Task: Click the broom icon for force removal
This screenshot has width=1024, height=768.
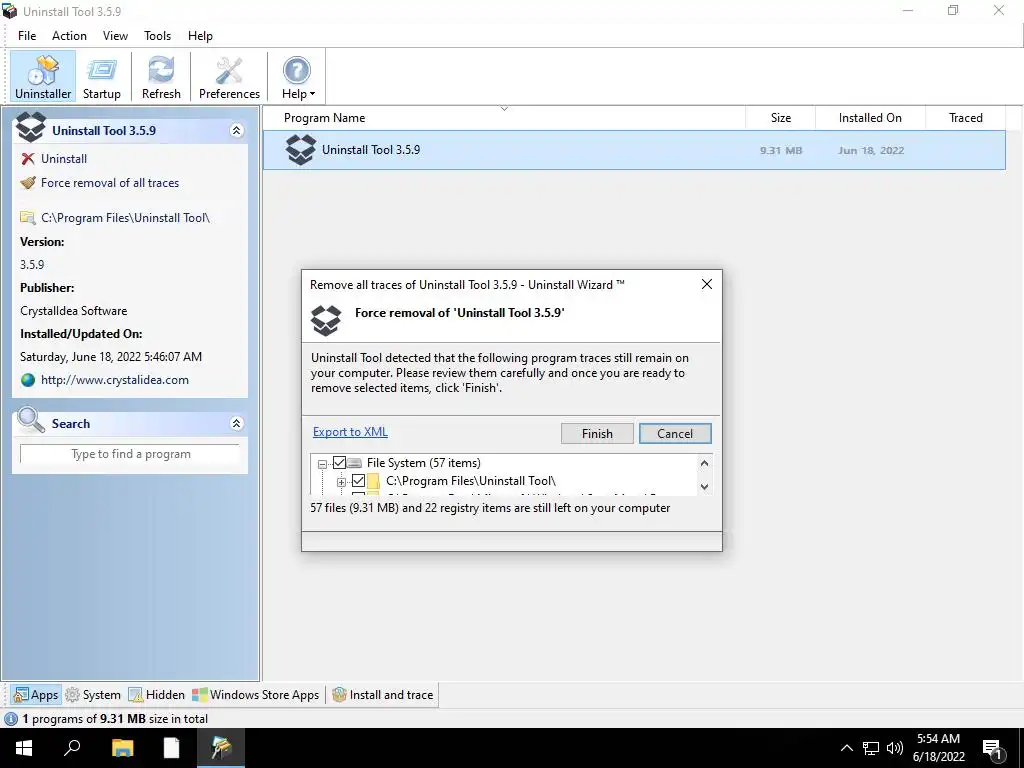Action: 27,183
